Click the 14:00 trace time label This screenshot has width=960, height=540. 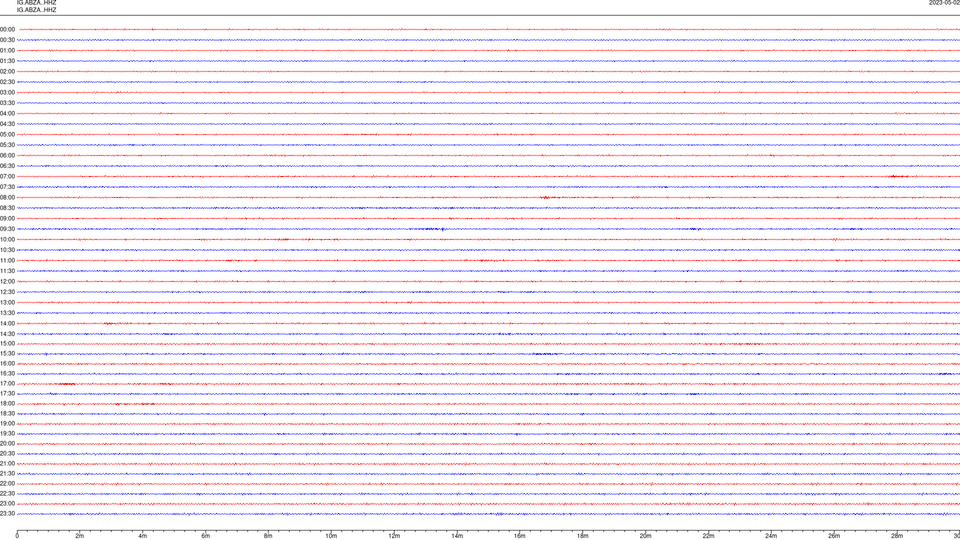click(7, 323)
